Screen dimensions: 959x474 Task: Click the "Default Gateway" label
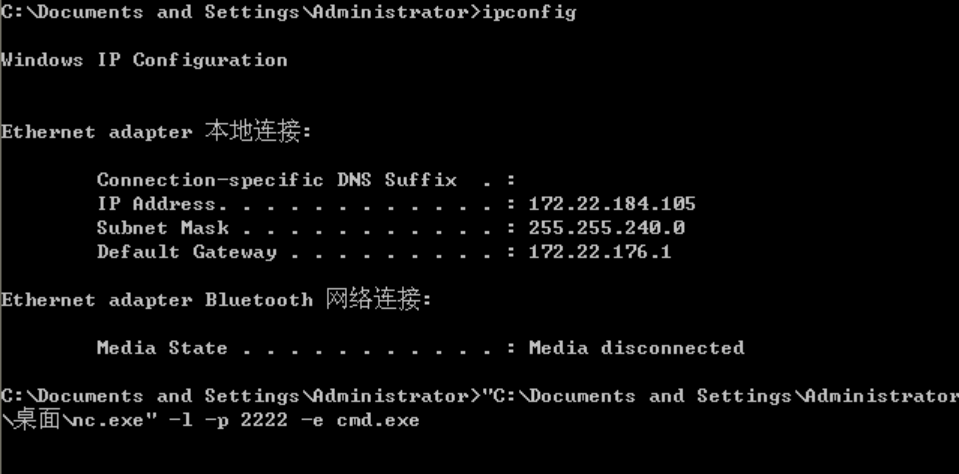point(186,252)
